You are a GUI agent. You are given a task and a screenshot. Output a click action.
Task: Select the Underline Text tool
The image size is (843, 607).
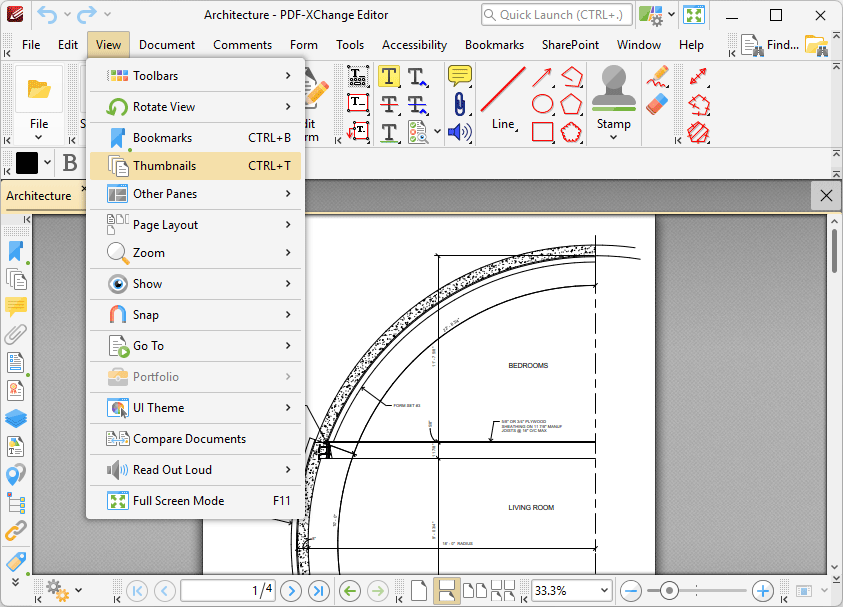tap(389, 132)
